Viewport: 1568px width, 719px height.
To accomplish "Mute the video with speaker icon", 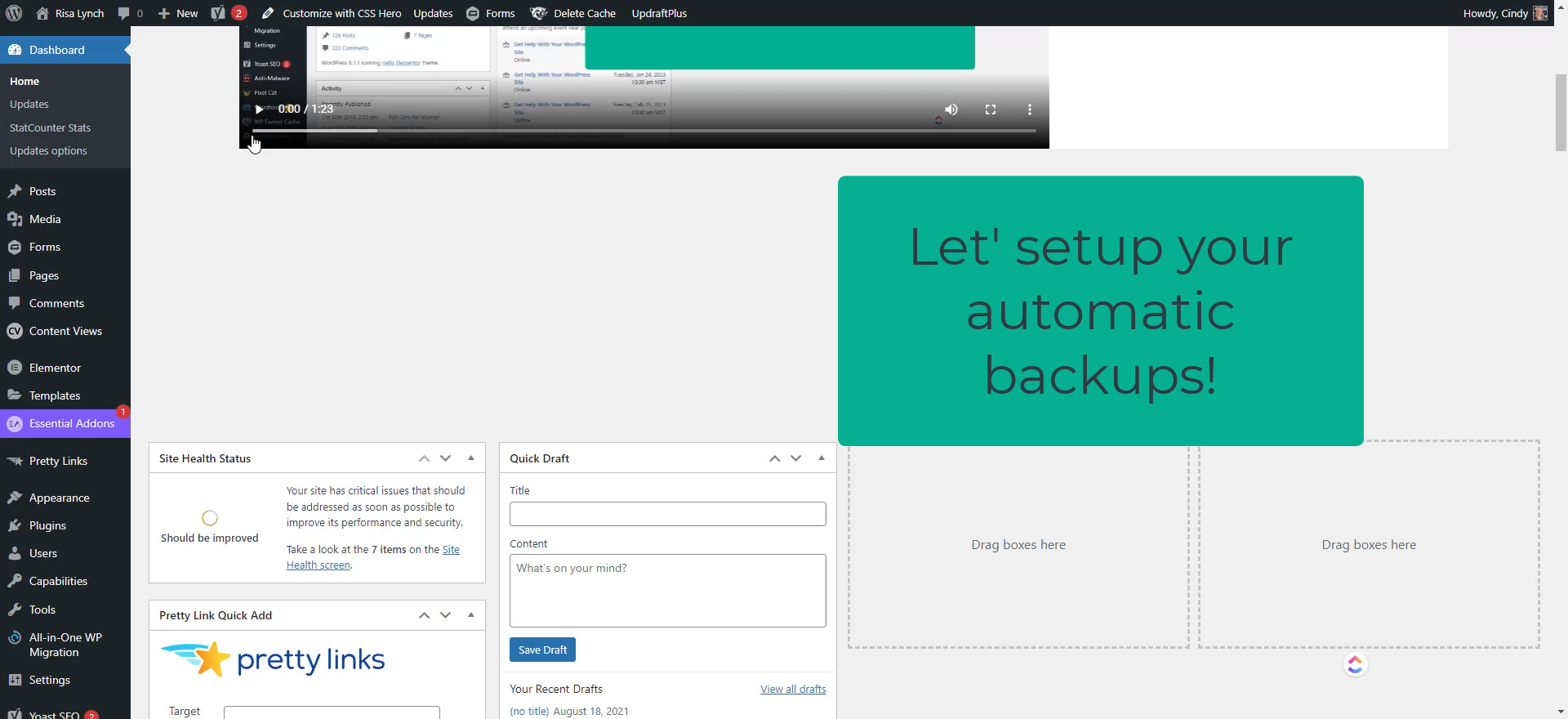I will pos(951,109).
